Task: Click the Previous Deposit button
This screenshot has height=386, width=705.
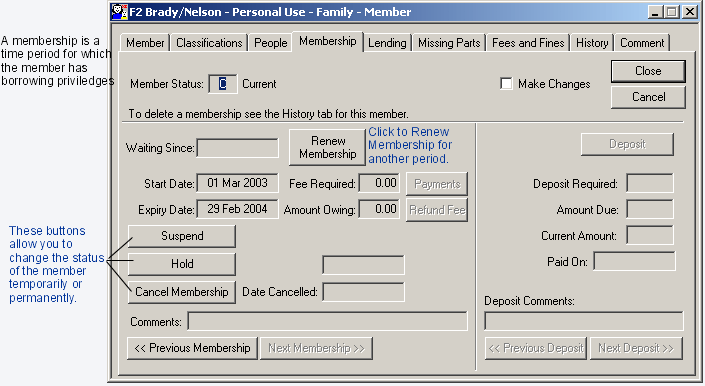Action: coord(535,348)
